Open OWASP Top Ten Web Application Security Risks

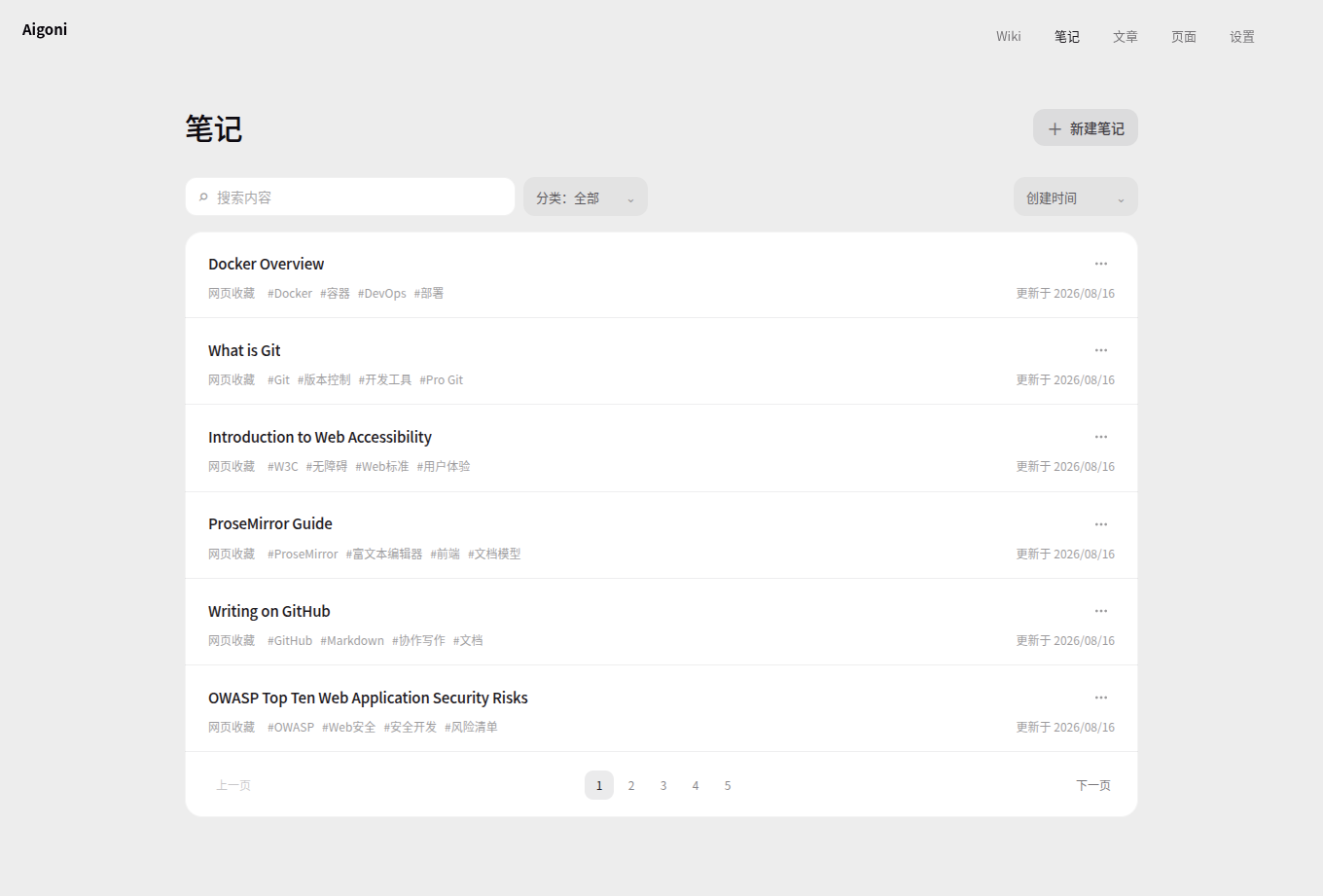[x=368, y=698]
